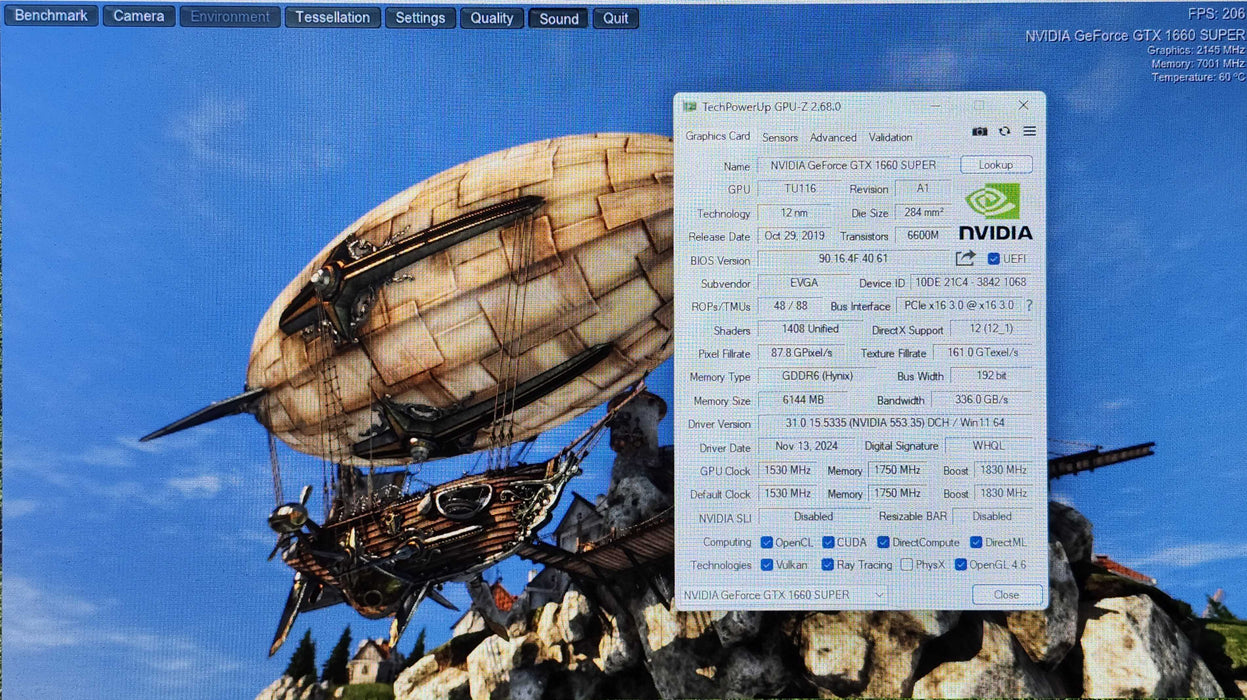Toggle the DirectCompute checkbox

[883, 542]
